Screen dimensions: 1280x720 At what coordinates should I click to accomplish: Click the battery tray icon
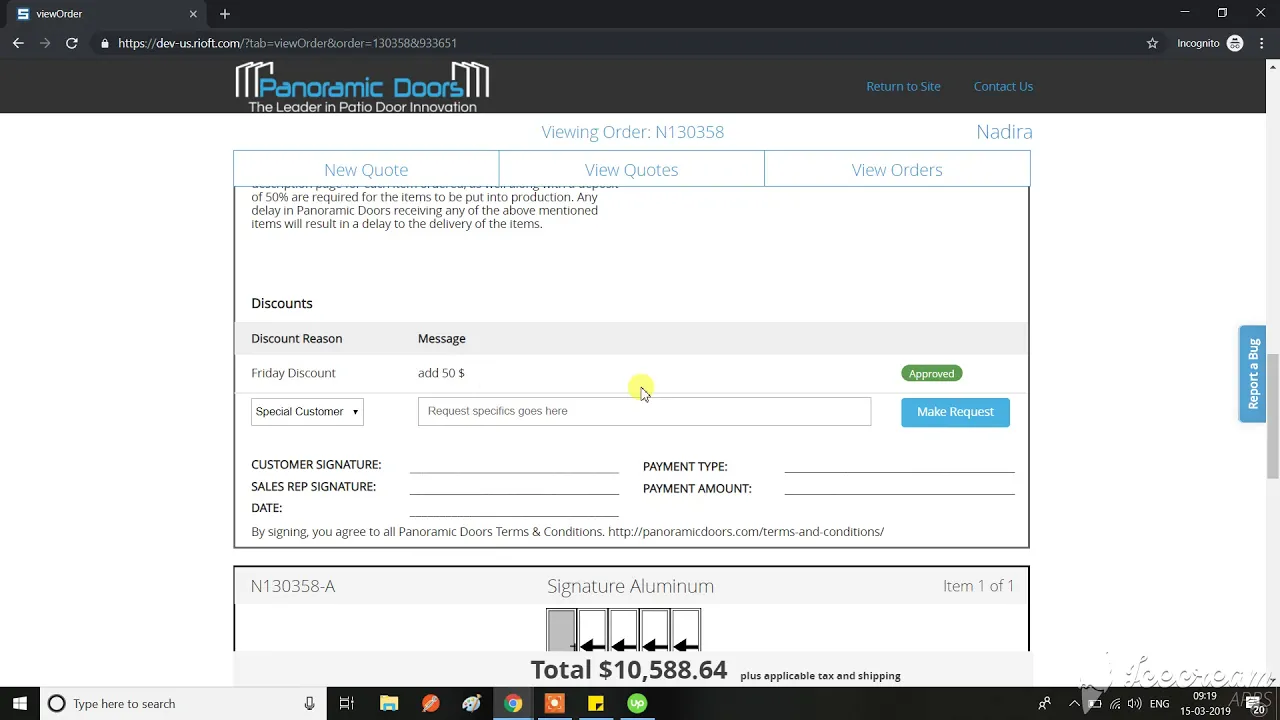[1094, 704]
